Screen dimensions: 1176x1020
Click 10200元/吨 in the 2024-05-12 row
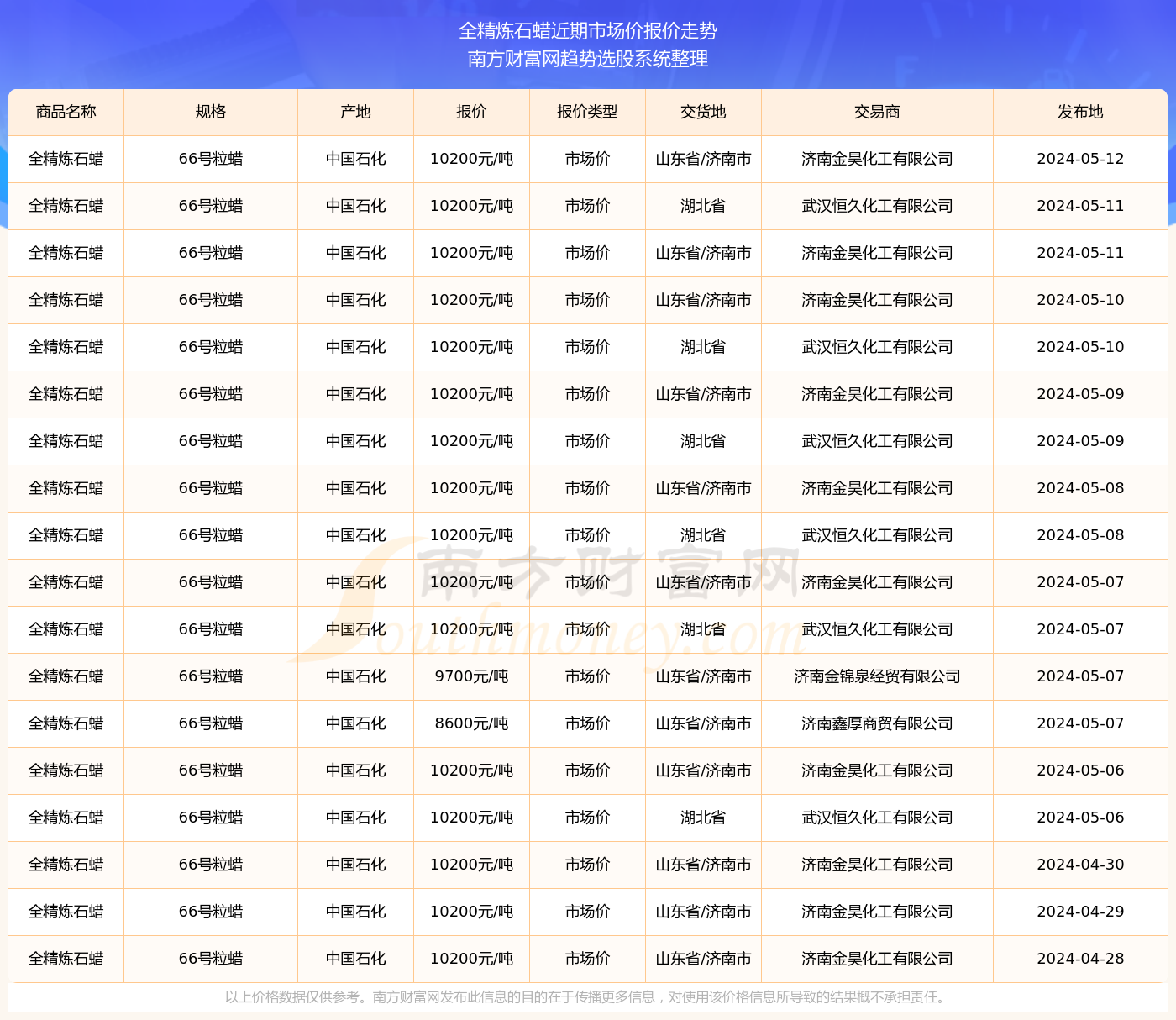(x=471, y=159)
